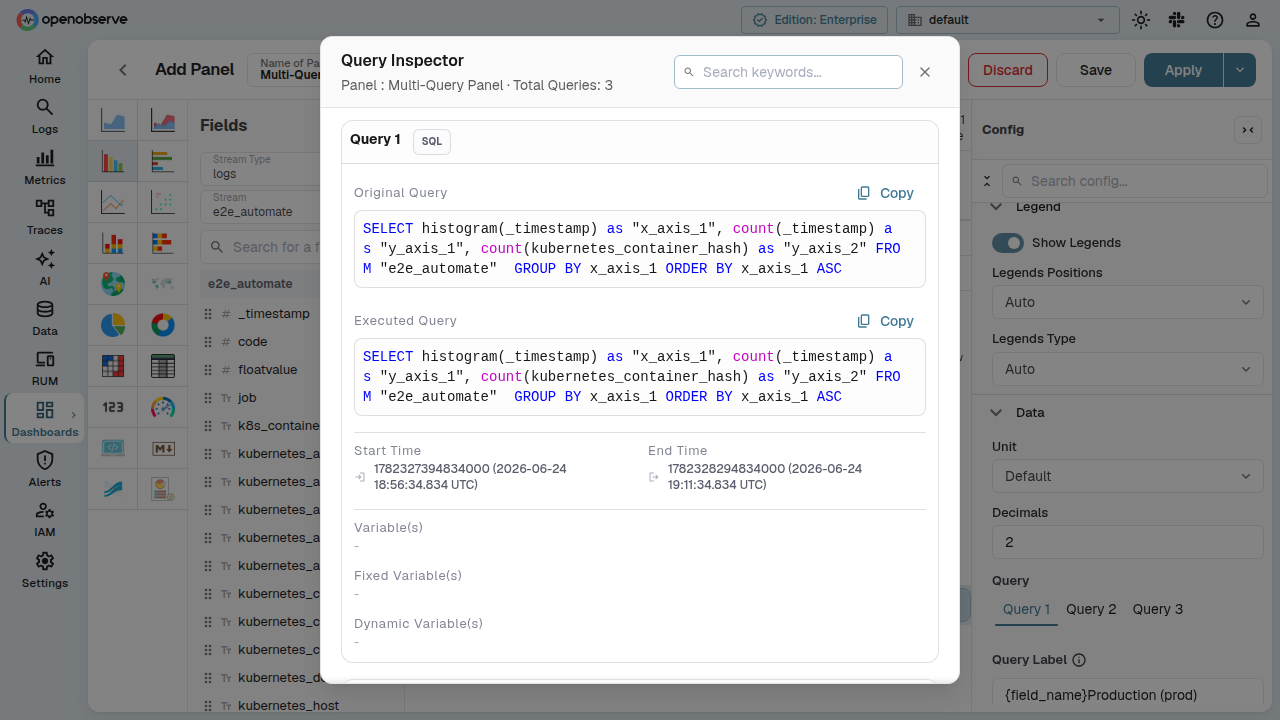This screenshot has width=1280, height=720.
Task: Select the HTML panel type
Action: point(113,448)
